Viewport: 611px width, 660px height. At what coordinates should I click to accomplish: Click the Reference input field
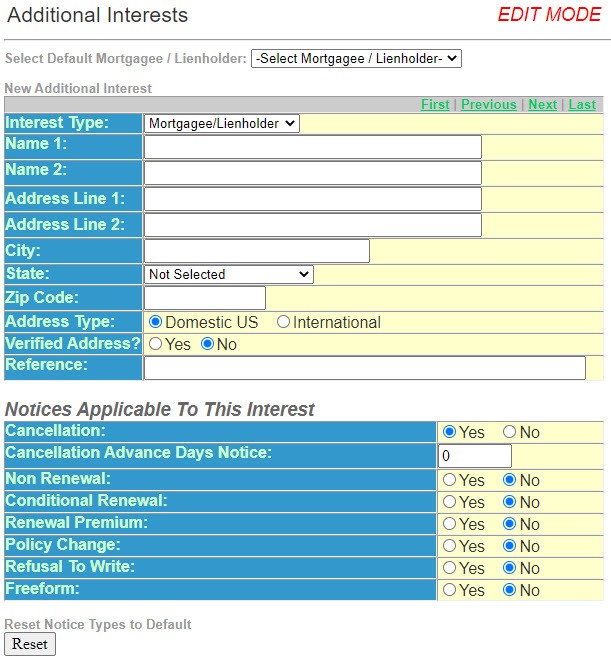click(x=364, y=368)
